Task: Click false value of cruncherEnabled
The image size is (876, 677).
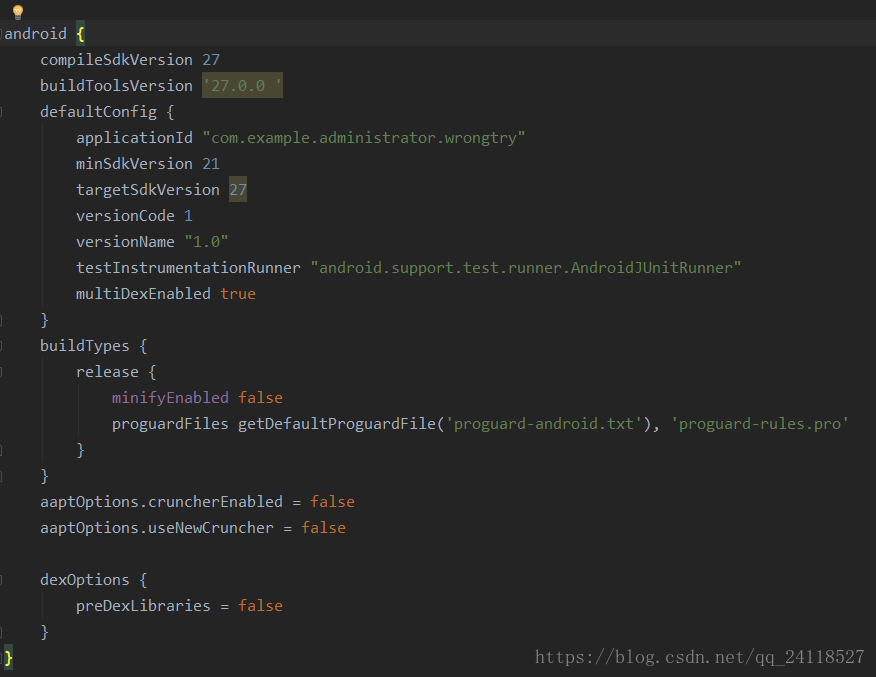Action: [332, 502]
